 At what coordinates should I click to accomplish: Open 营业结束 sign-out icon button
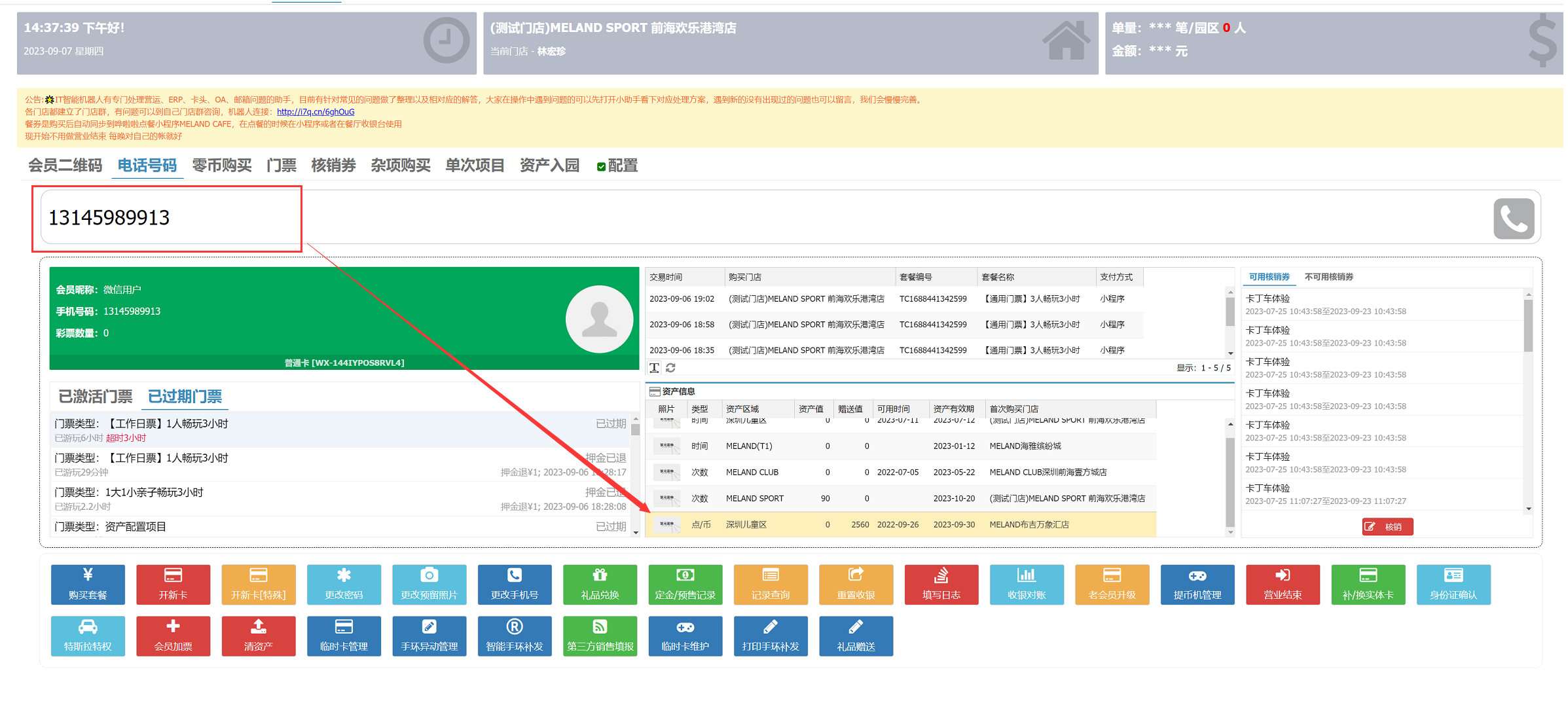[1282, 584]
